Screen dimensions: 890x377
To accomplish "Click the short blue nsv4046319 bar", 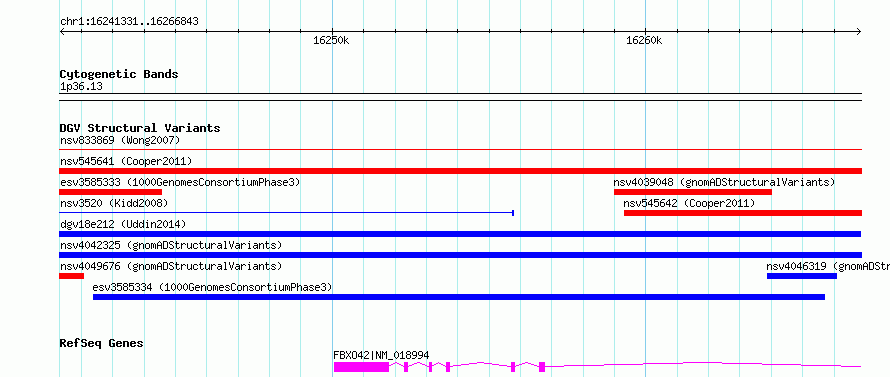I will pos(801,276).
